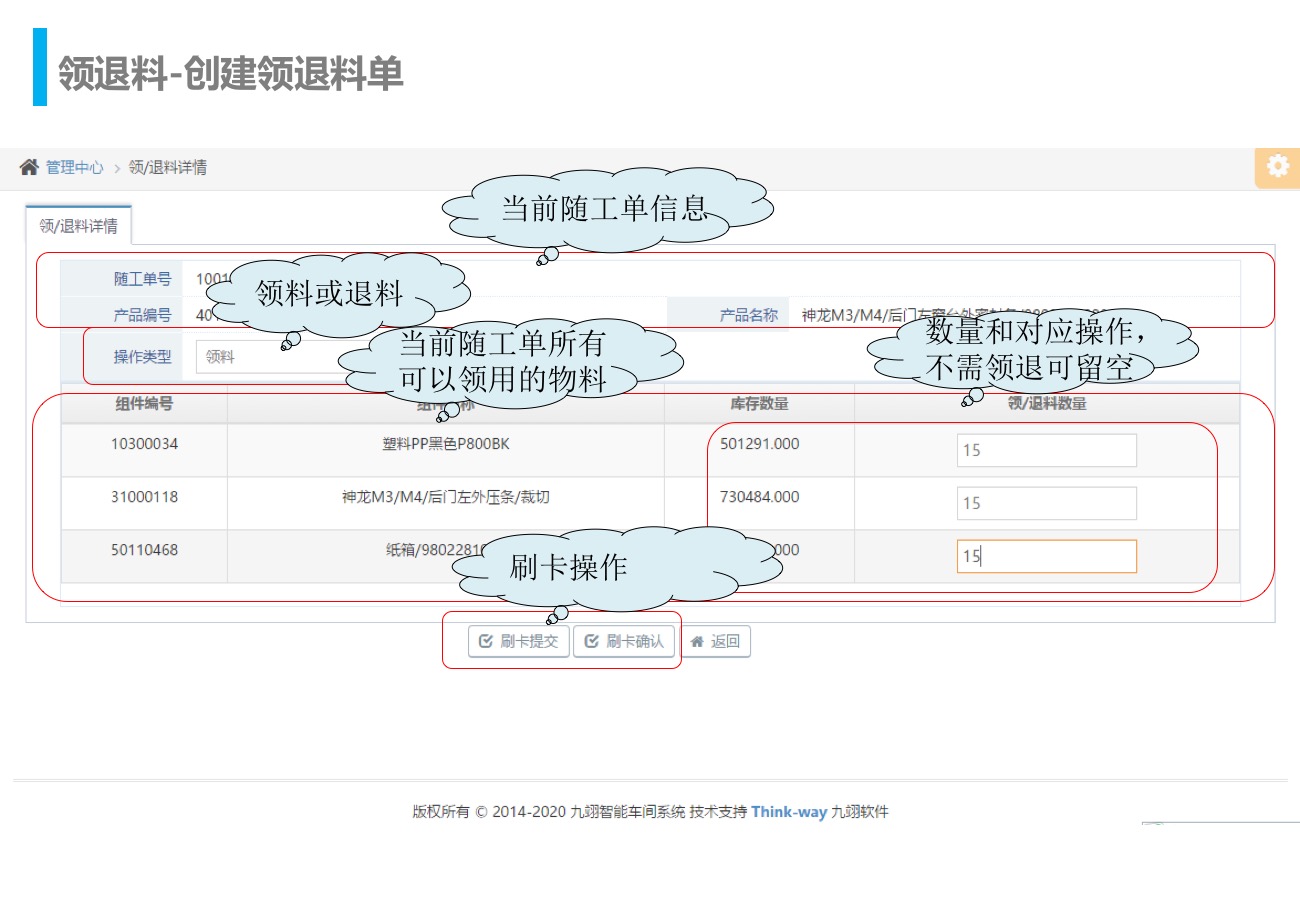Select the 10300034 component number cell

[x=144, y=444]
